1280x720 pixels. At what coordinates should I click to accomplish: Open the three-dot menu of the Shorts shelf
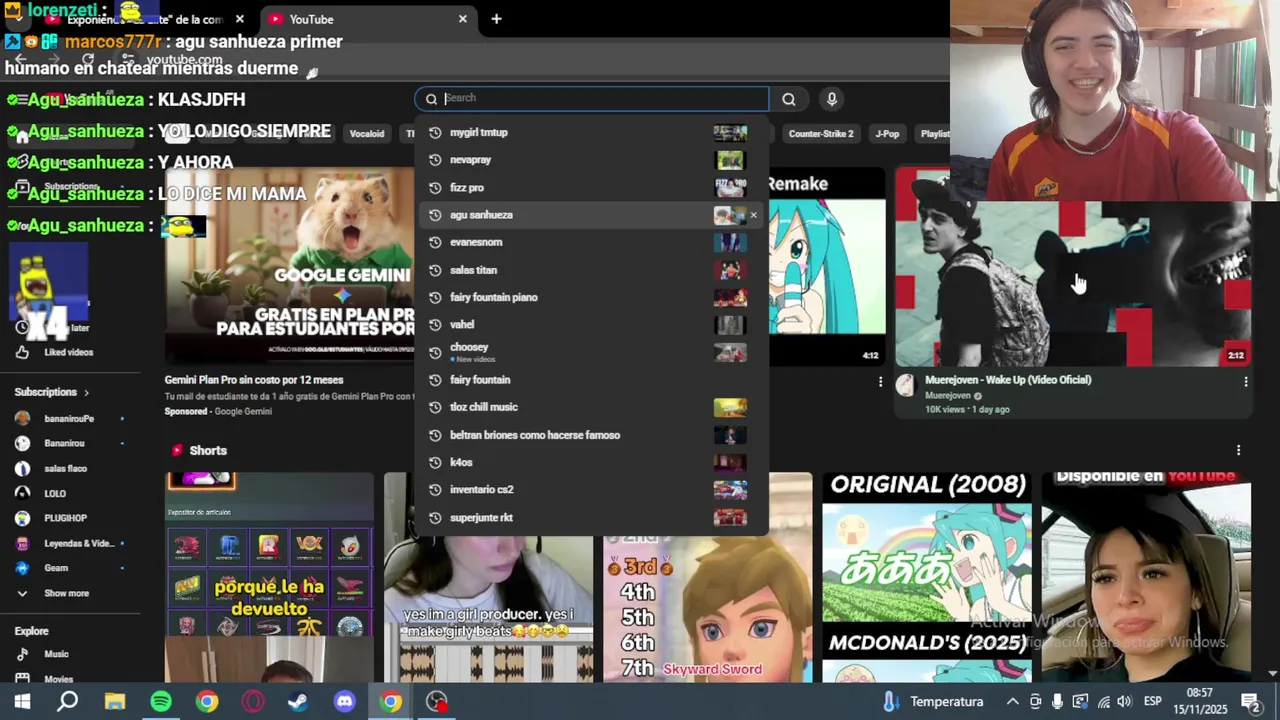(x=1238, y=450)
